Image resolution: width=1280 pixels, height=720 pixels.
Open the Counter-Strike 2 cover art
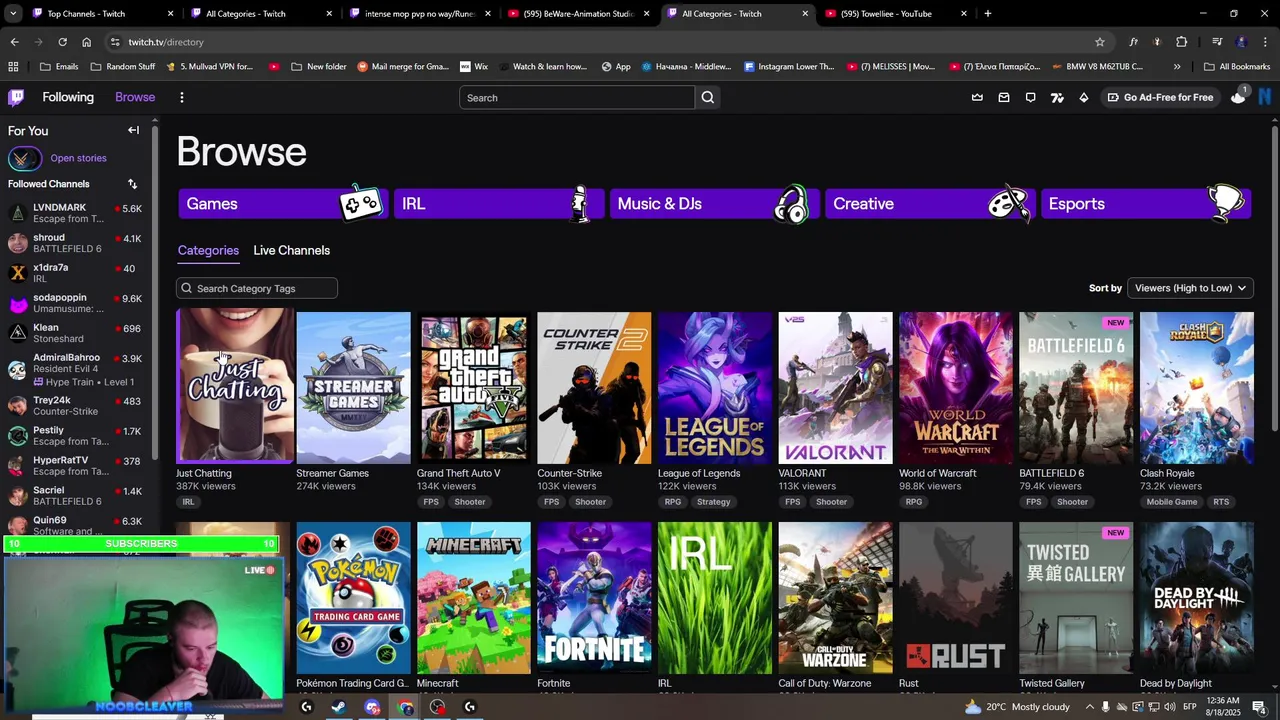pyautogui.click(x=594, y=388)
